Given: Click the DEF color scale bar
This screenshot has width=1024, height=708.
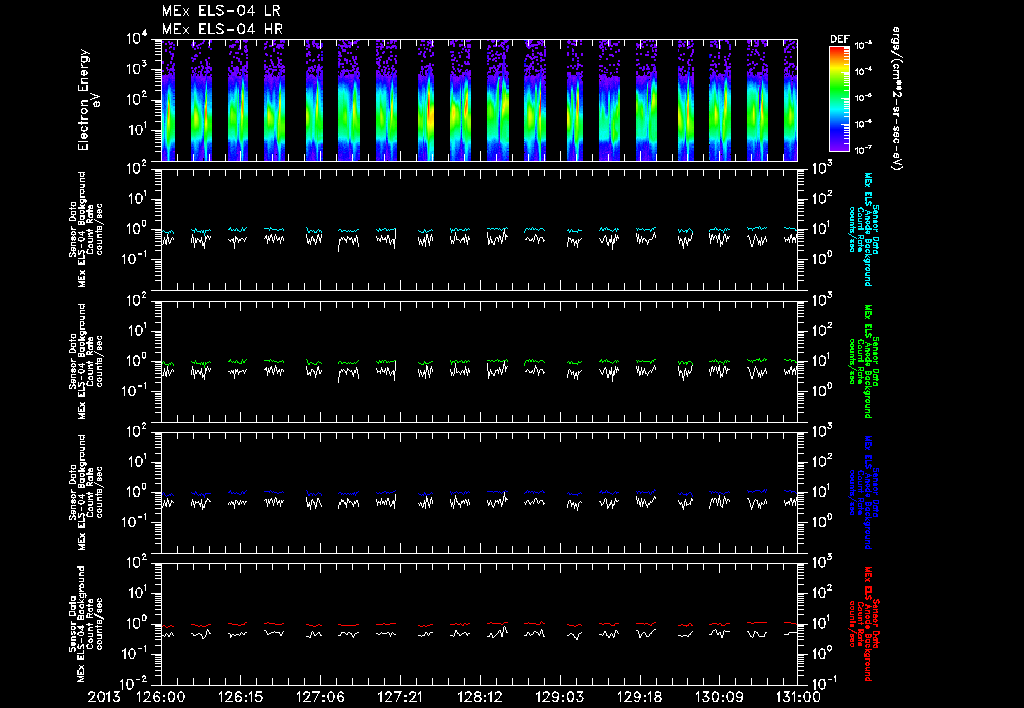Looking at the screenshot, I should click(x=839, y=99).
